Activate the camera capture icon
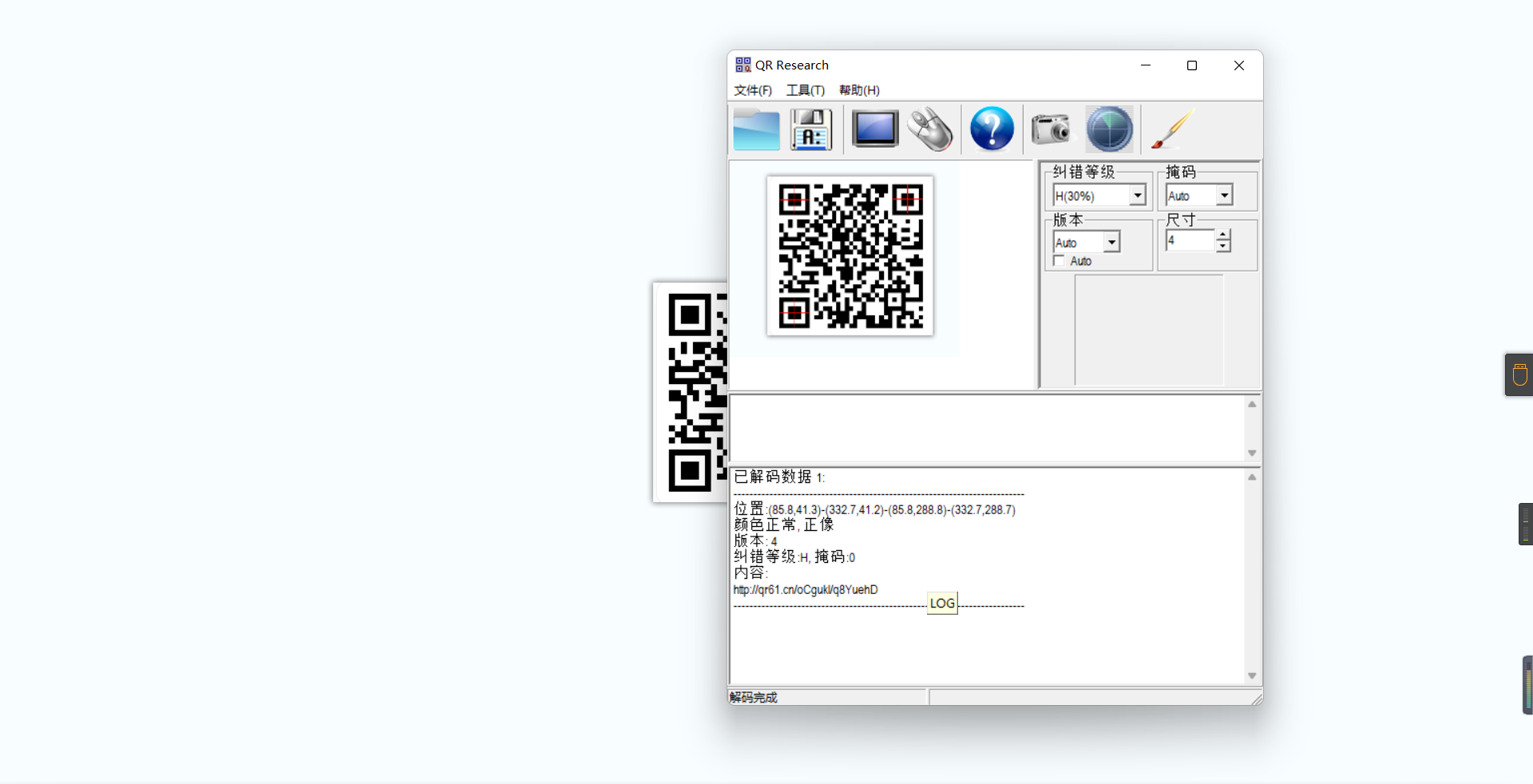1533x784 pixels. pyautogui.click(x=1051, y=128)
